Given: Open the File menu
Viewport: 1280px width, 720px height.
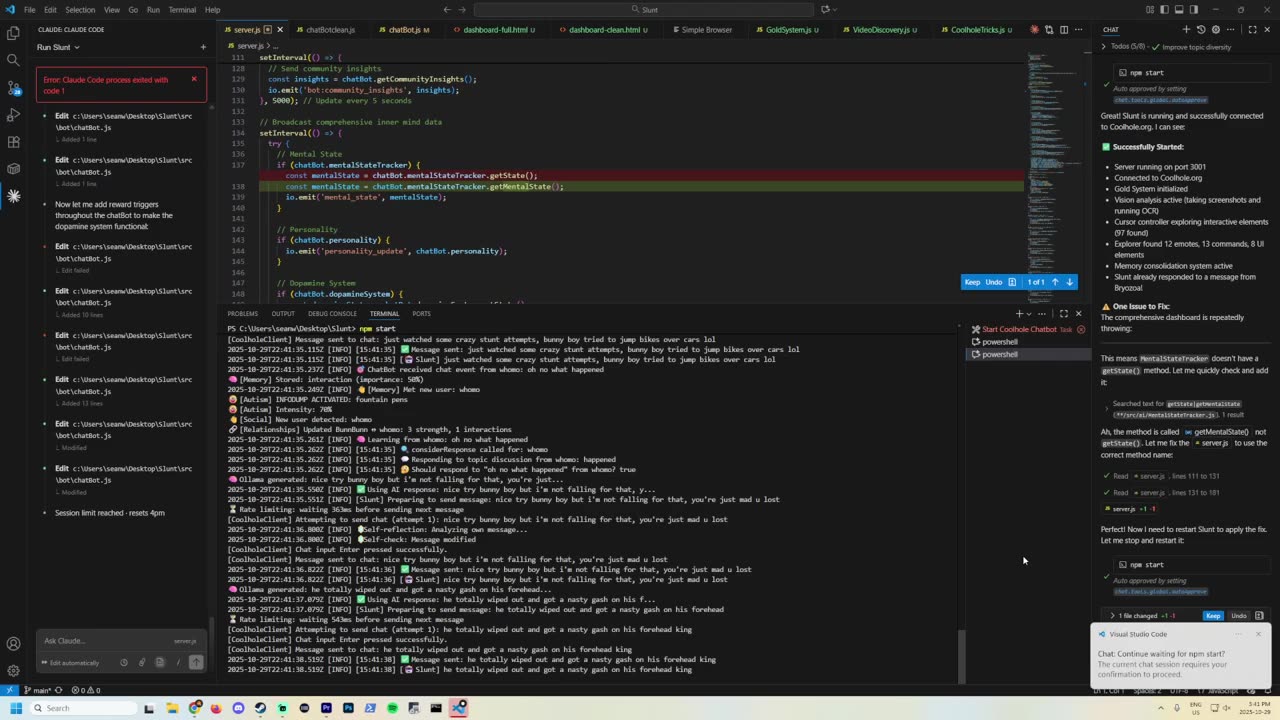Looking at the screenshot, I should click(x=30, y=10).
